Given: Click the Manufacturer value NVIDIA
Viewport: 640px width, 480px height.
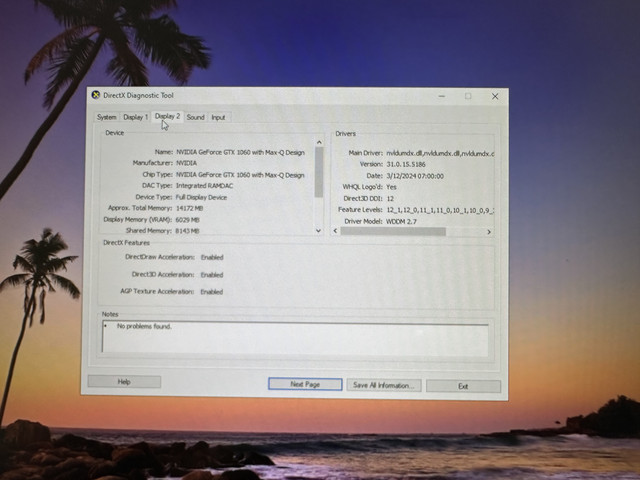Looking at the screenshot, I should 186,163.
